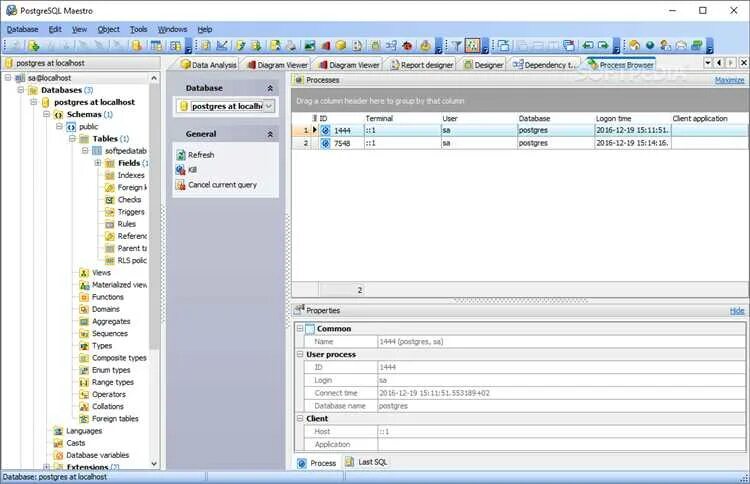Click the red ladybug debug toolbar icon

click(407, 46)
